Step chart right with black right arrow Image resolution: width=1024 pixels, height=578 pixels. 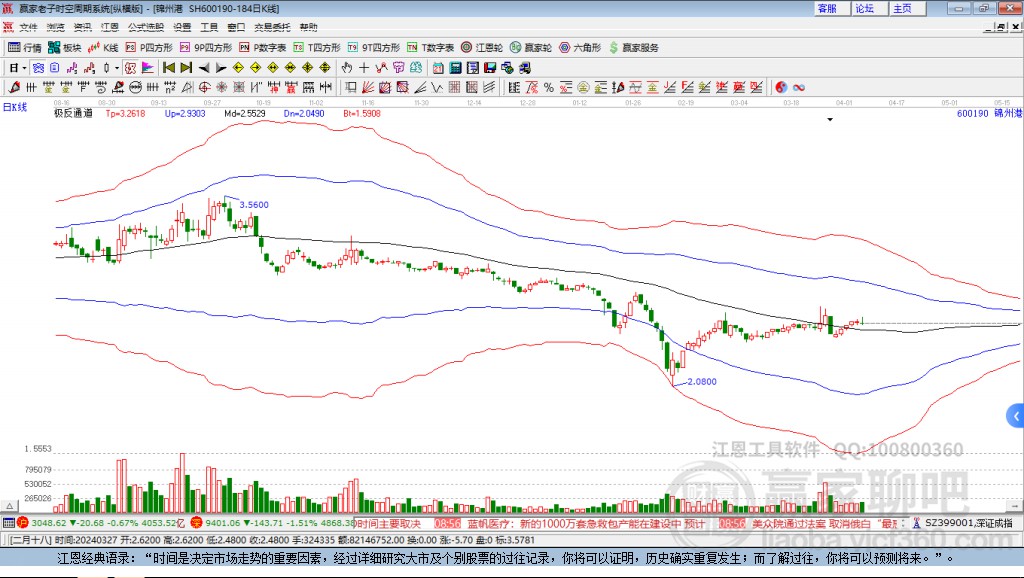[x=221, y=68]
